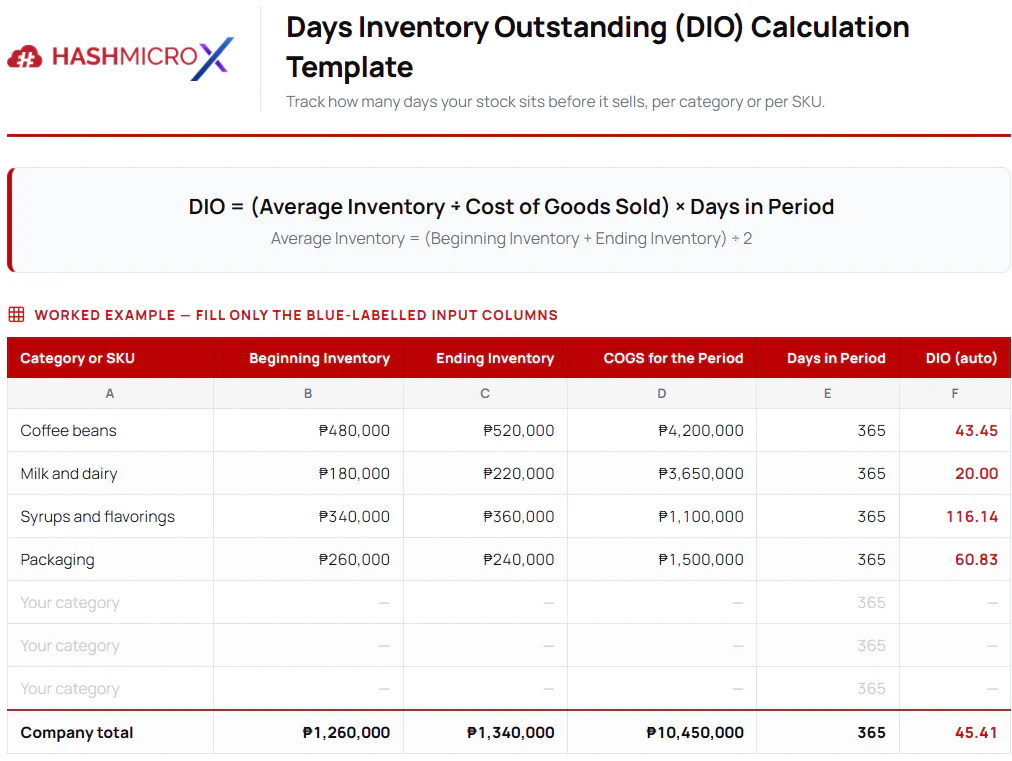Click the Packaging row label
Image resolution: width=1012 pixels, height=761 pixels.
[x=57, y=560]
